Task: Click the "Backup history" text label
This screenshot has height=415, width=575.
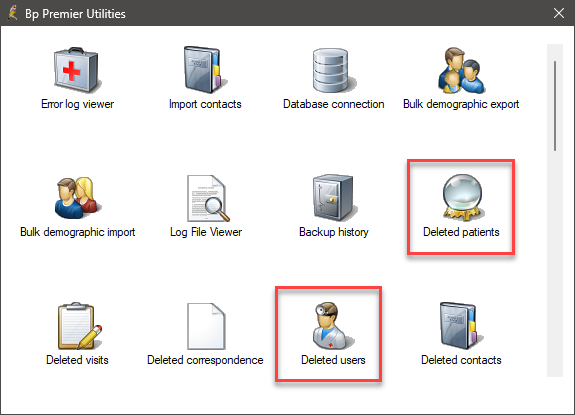Action: (334, 232)
